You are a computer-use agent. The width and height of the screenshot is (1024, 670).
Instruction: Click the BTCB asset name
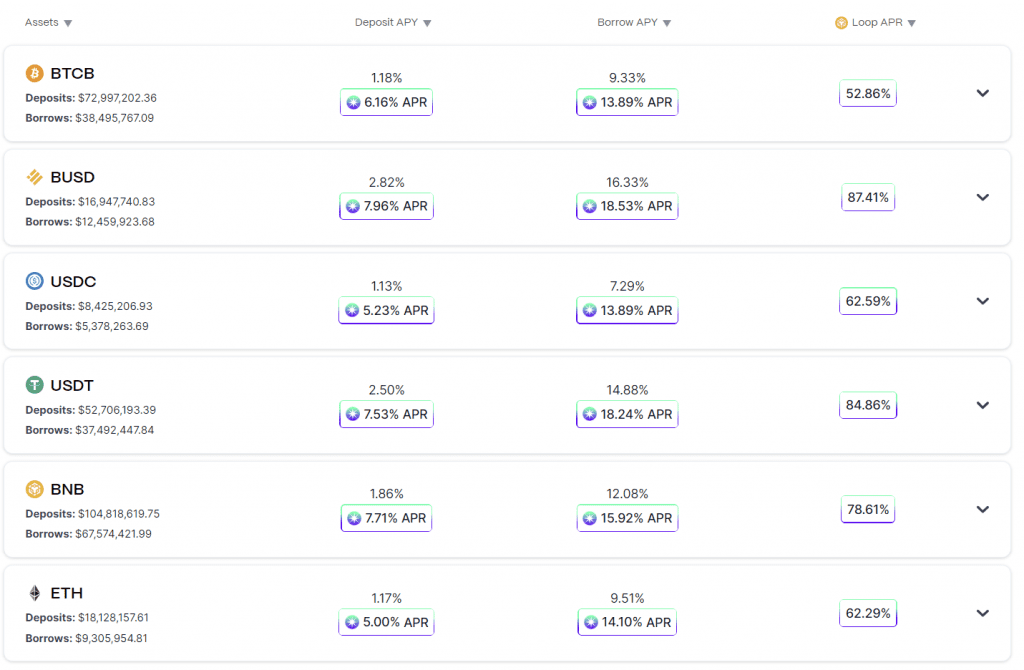click(72, 73)
